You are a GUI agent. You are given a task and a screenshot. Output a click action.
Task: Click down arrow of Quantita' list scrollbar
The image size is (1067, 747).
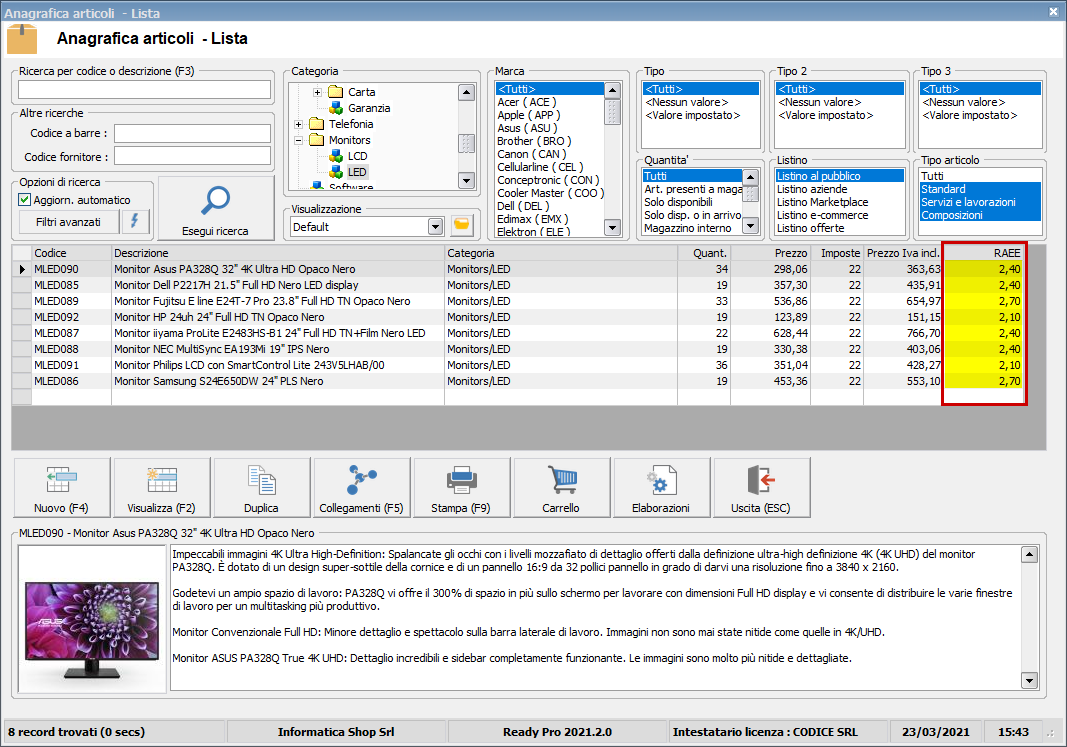point(751,226)
